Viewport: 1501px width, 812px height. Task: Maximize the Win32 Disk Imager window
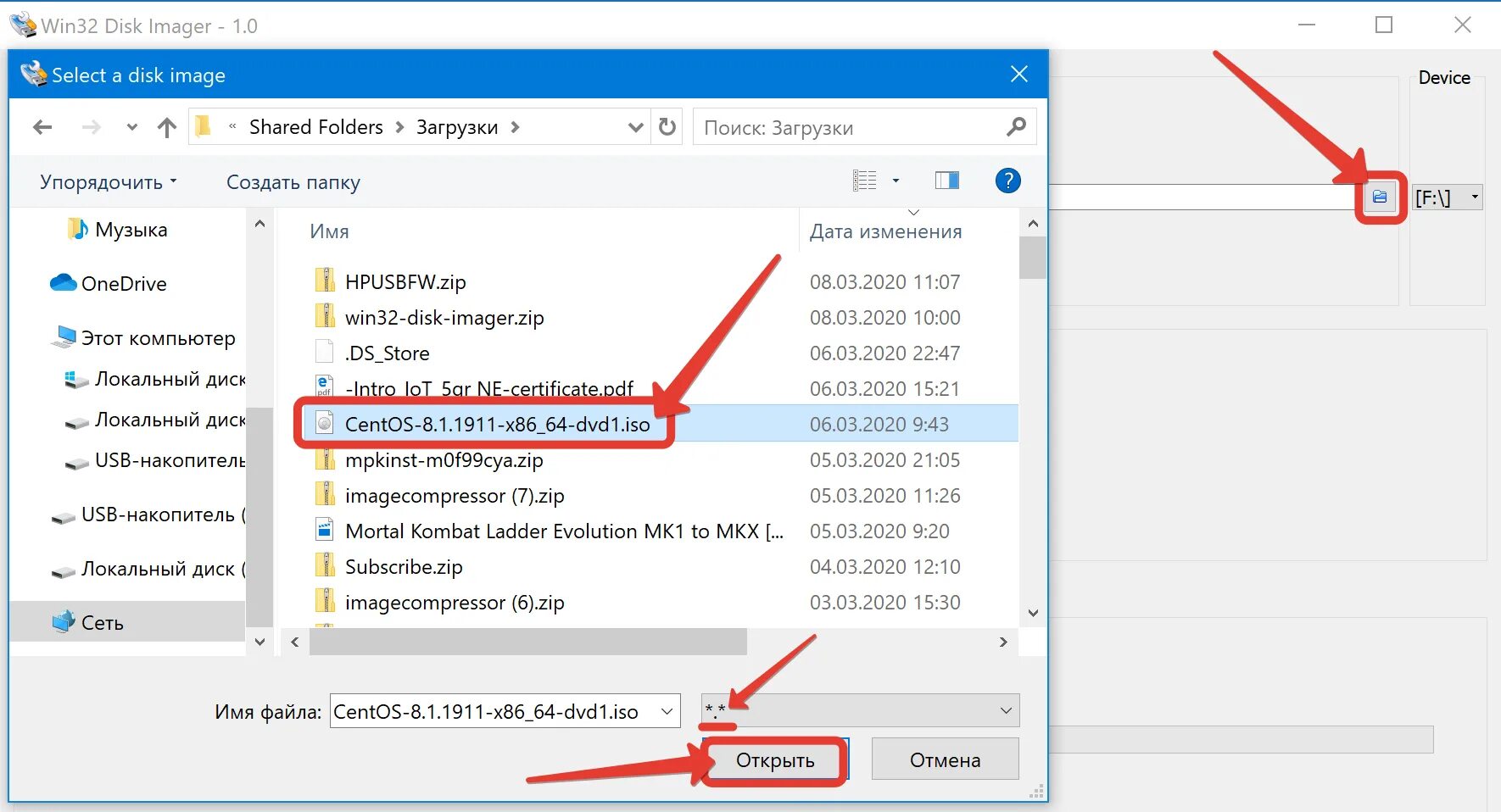coord(1384,25)
